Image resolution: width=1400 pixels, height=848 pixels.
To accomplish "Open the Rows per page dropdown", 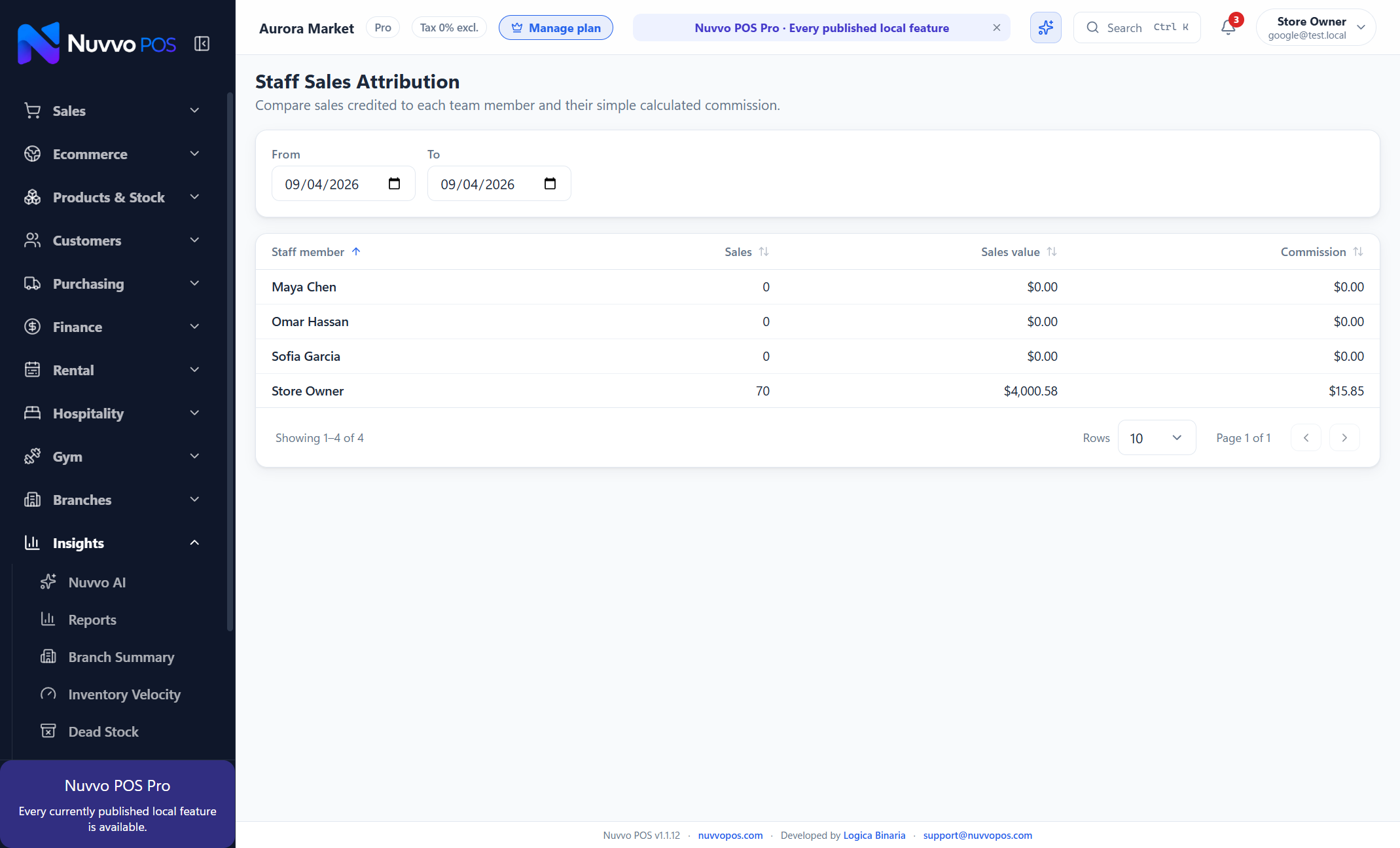I will pyautogui.click(x=1157, y=438).
